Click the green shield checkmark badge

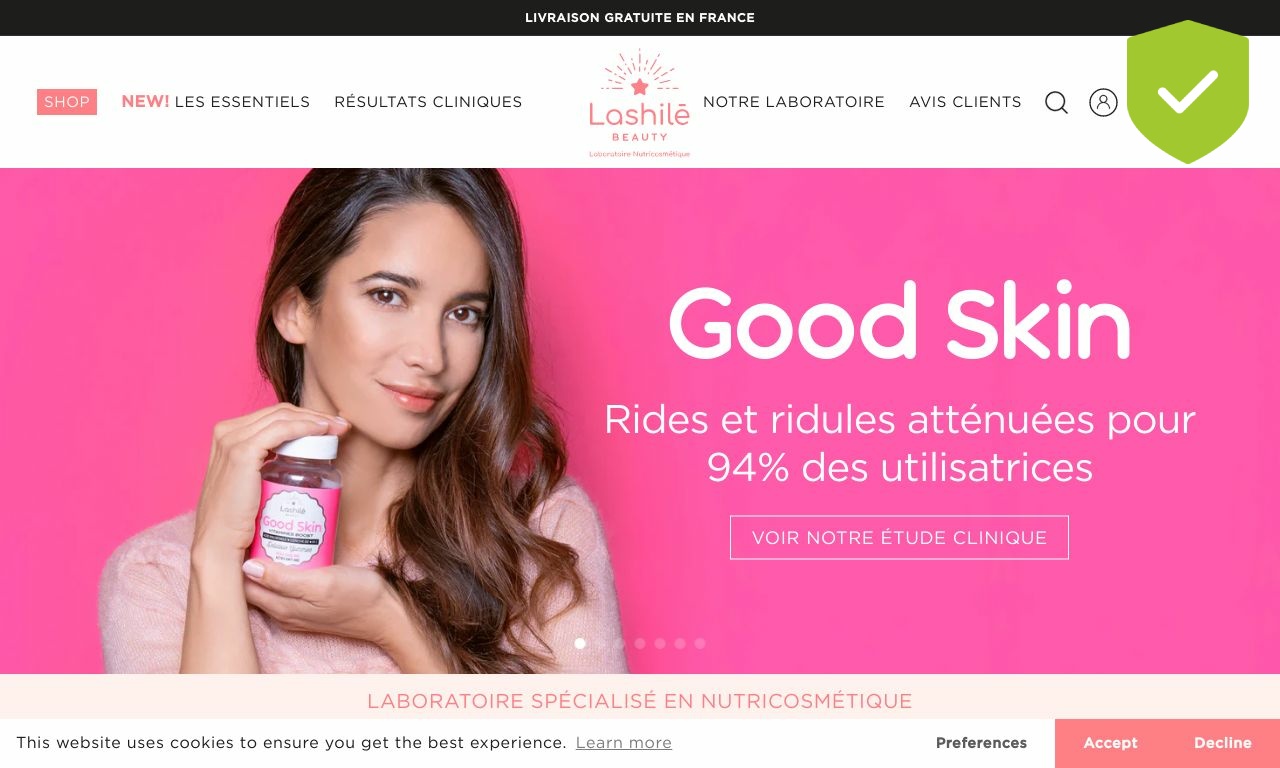pos(1188,92)
